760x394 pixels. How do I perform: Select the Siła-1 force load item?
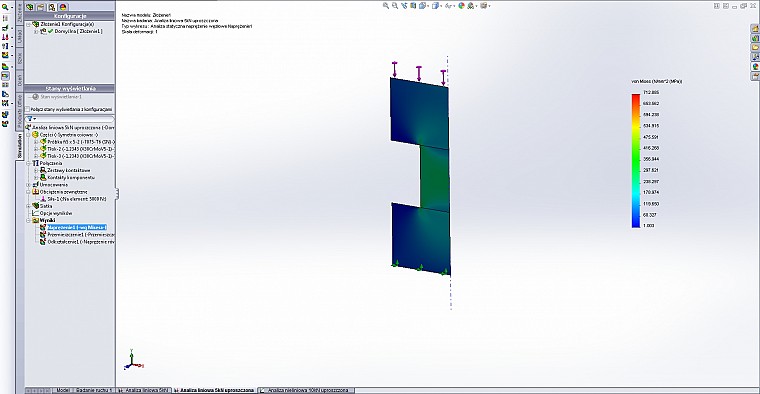click(76, 199)
